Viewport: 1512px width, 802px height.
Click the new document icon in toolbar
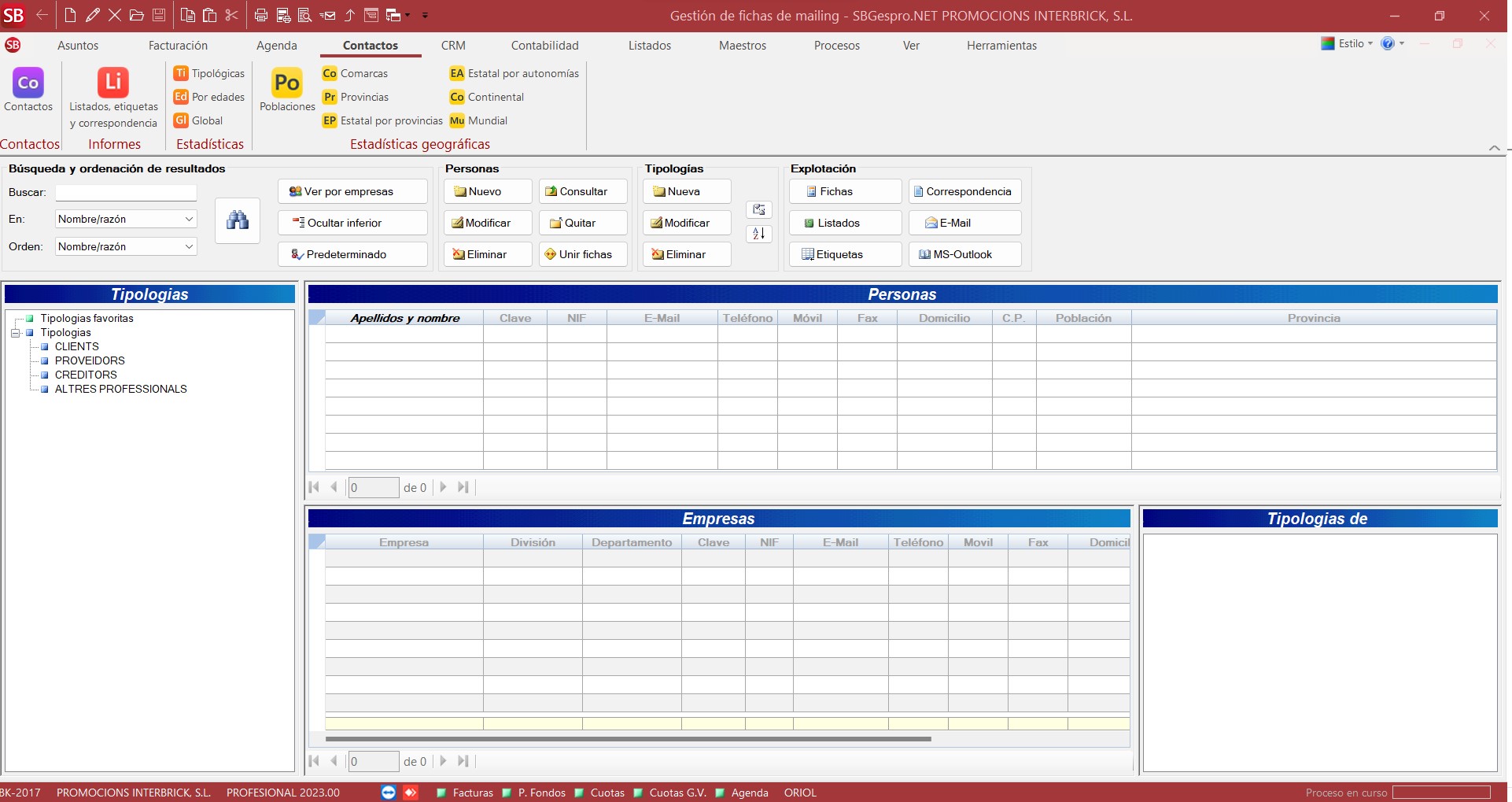tap(70, 15)
